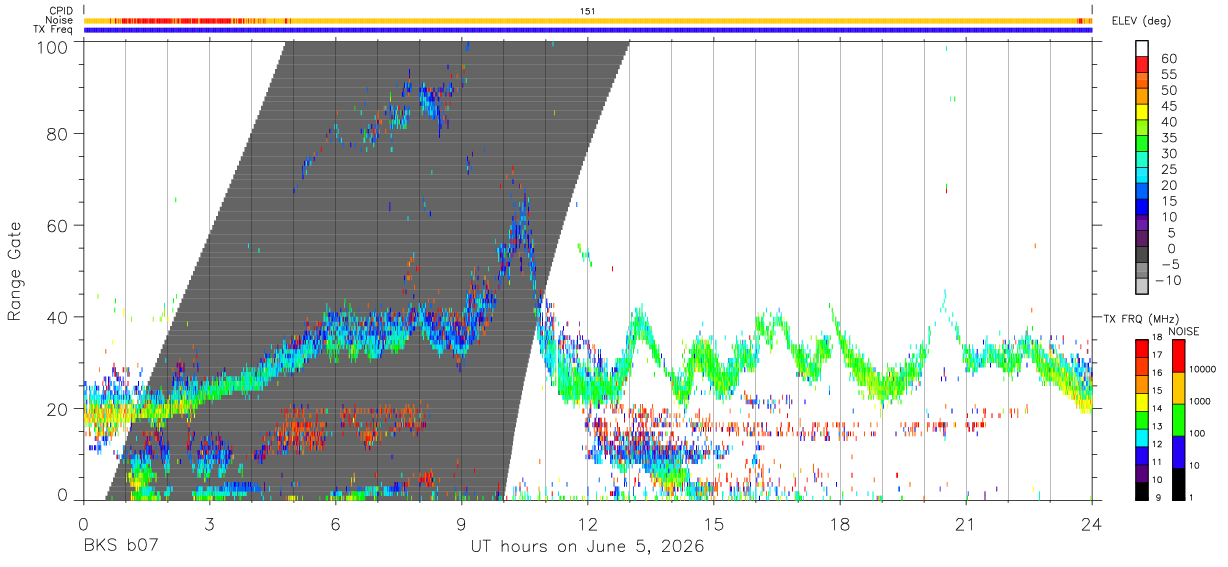Screen dimensions: 1228x567
Task: Select the NOISE legend title
Action: pos(1182,331)
